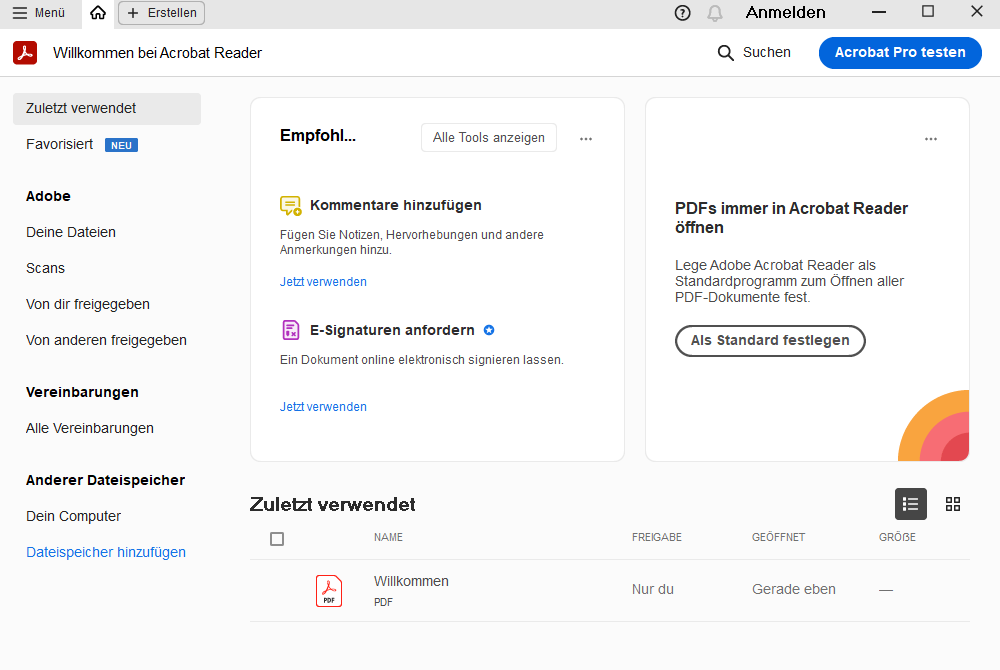Click Anmelden to sign in
This screenshot has width=1000, height=670.
pos(785,13)
